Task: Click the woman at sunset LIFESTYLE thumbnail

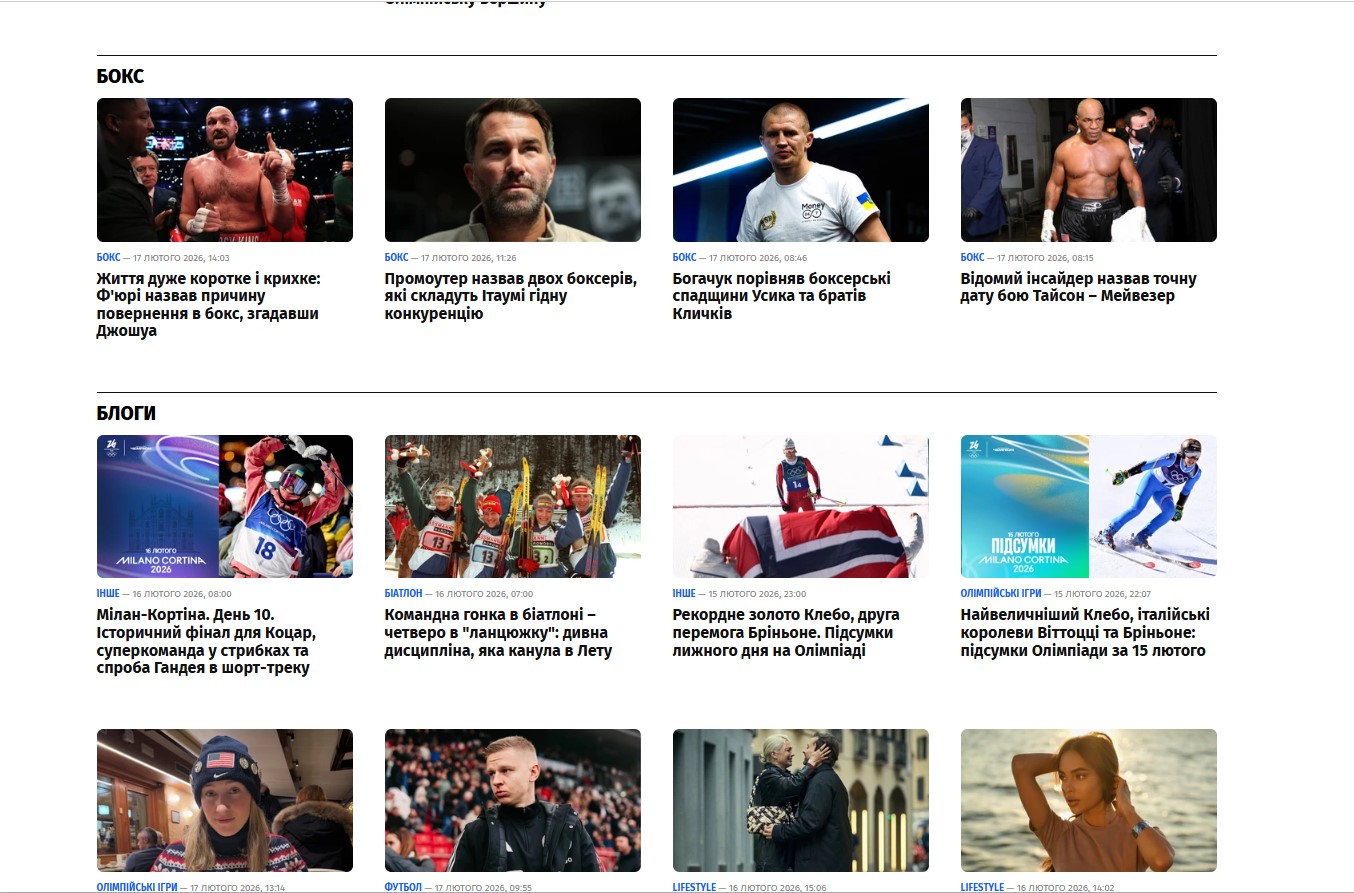Action: pyautogui.click(x=1089, y=800)
